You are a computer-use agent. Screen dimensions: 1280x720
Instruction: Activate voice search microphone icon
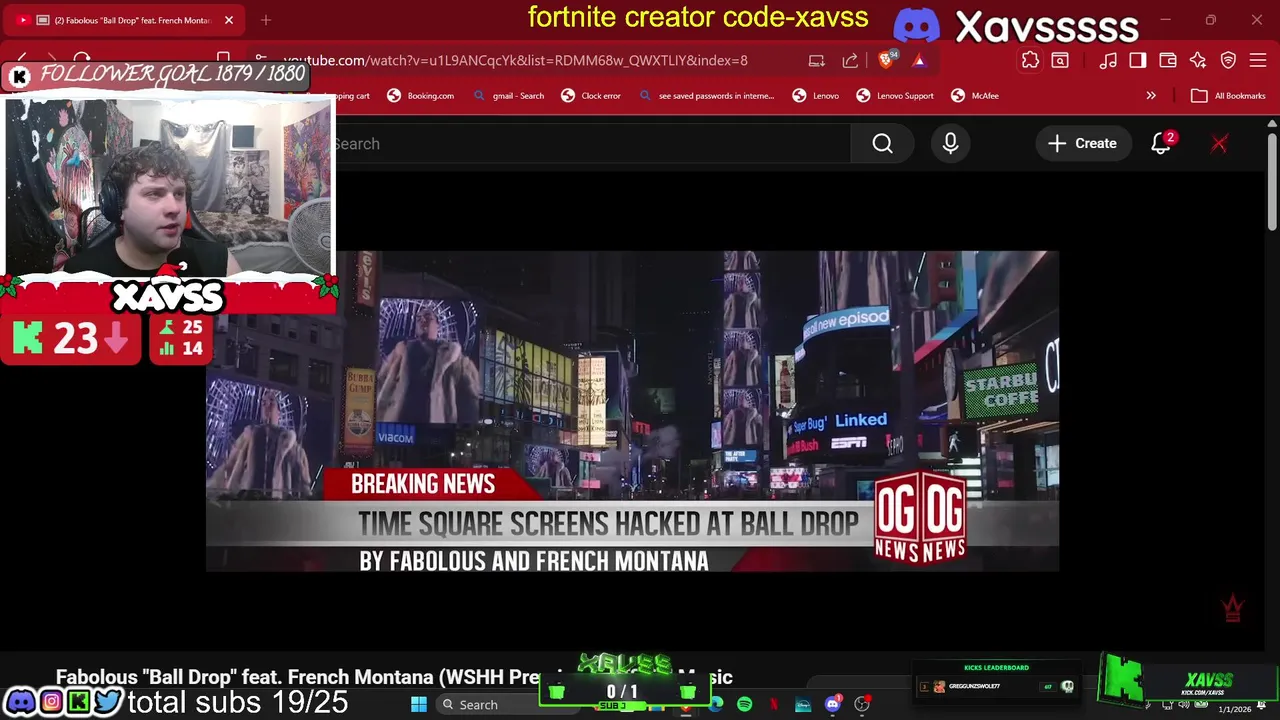(950, 144)
